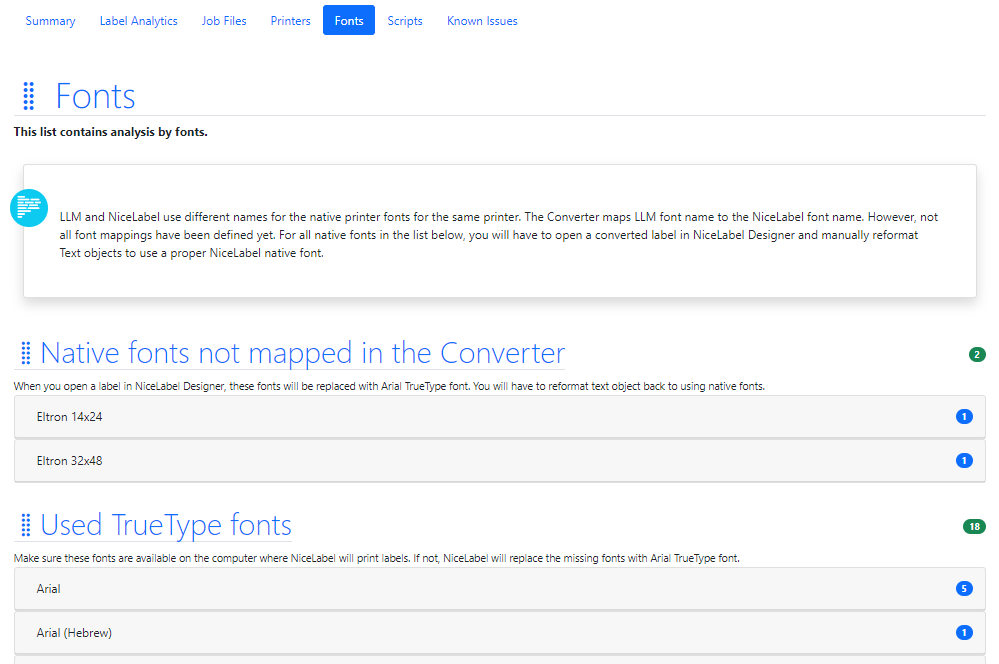Click blue badge showing 5 on Arial row

tap(964, 589)
